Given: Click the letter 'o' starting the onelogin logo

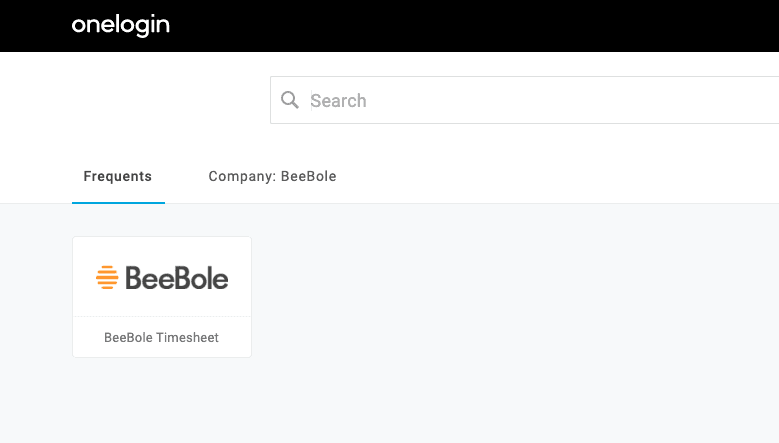Looking at the screenshot, I should tap(78, 26).
